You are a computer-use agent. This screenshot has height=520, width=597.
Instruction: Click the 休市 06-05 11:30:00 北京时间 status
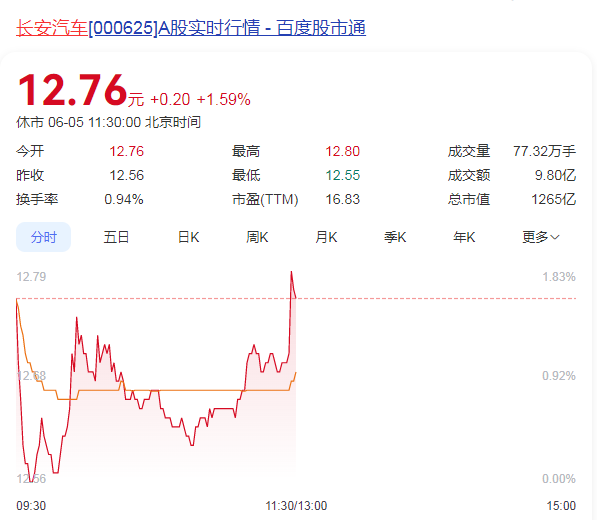(x=109, y=122)
